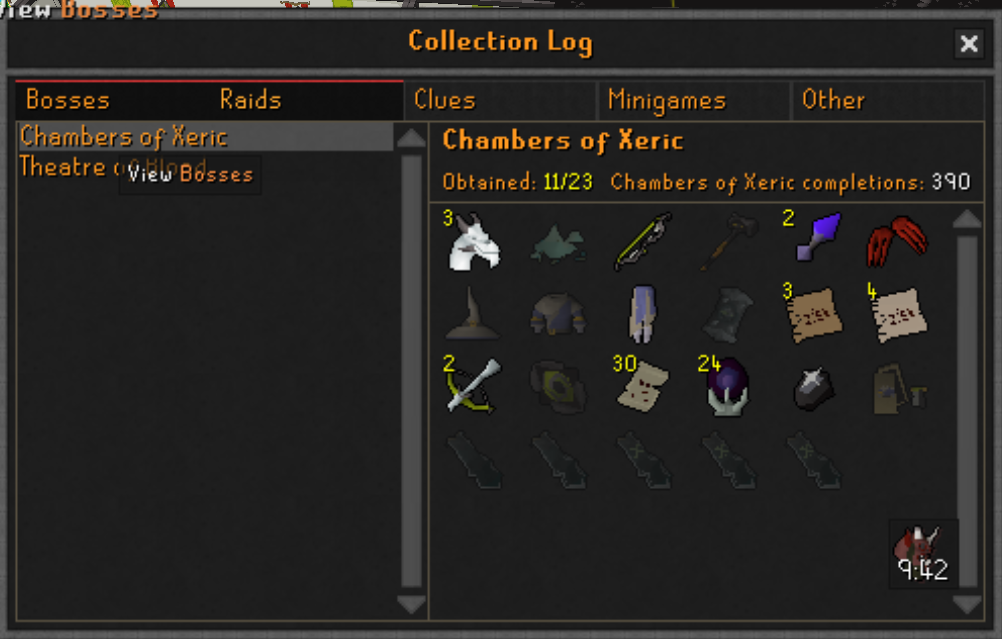Select Chambers of Xeric in the list
This screenshot has height=639, width=1002.
pyautogui.click(x=206, y=137)
